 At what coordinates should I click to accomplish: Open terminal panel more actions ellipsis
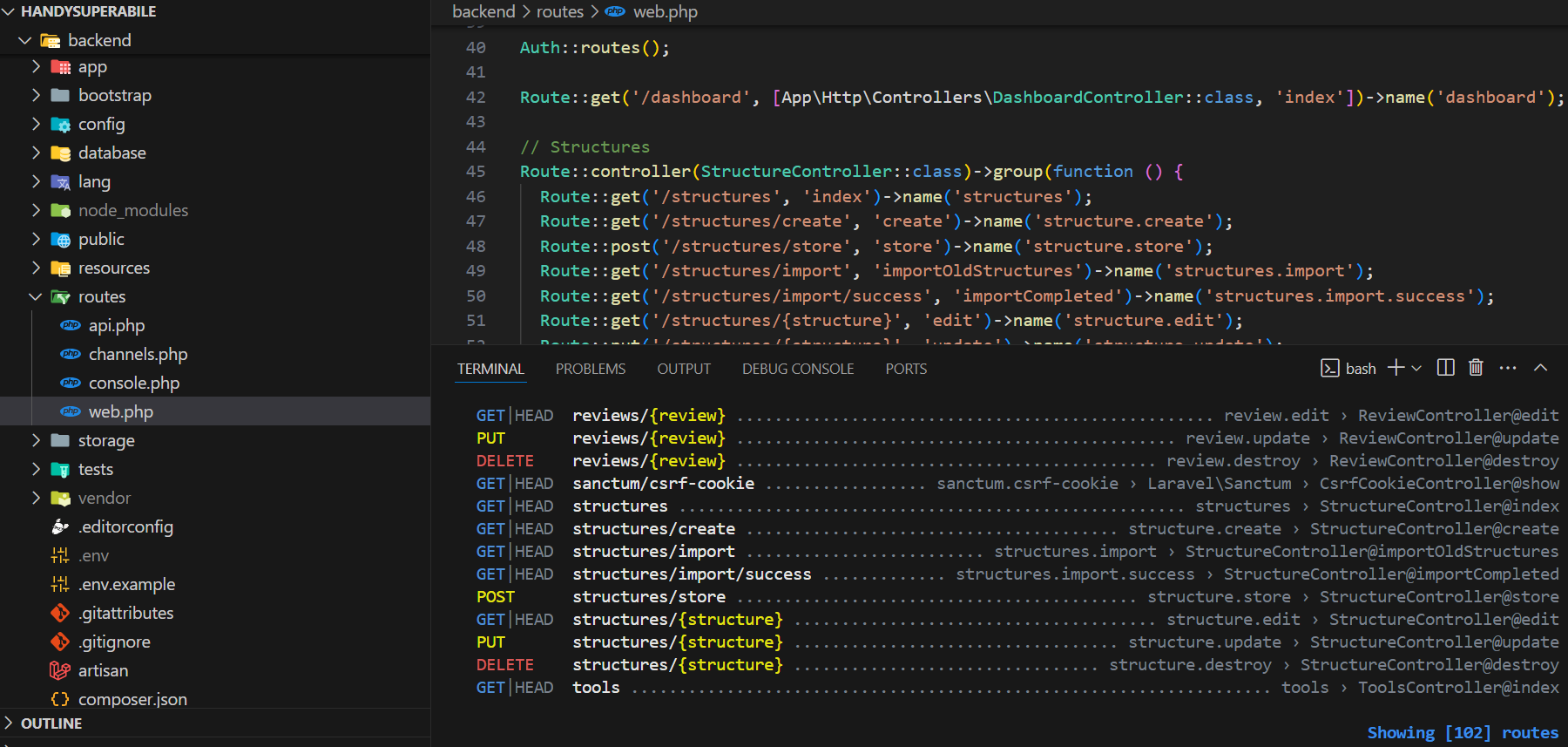tap(1508, 368)
